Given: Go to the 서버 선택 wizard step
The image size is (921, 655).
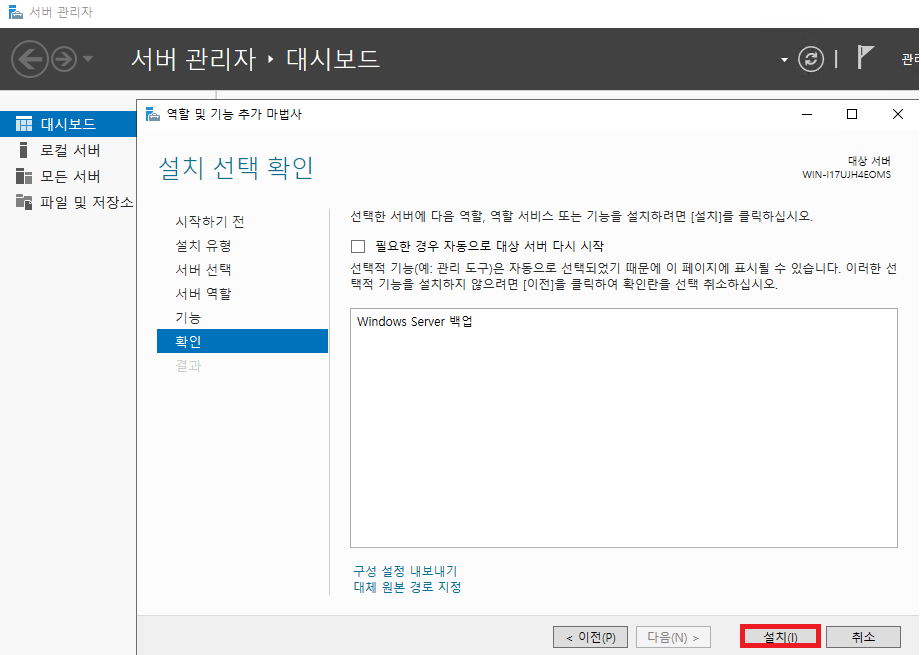Looking at the screenshot, I should (x=203, y=270).
